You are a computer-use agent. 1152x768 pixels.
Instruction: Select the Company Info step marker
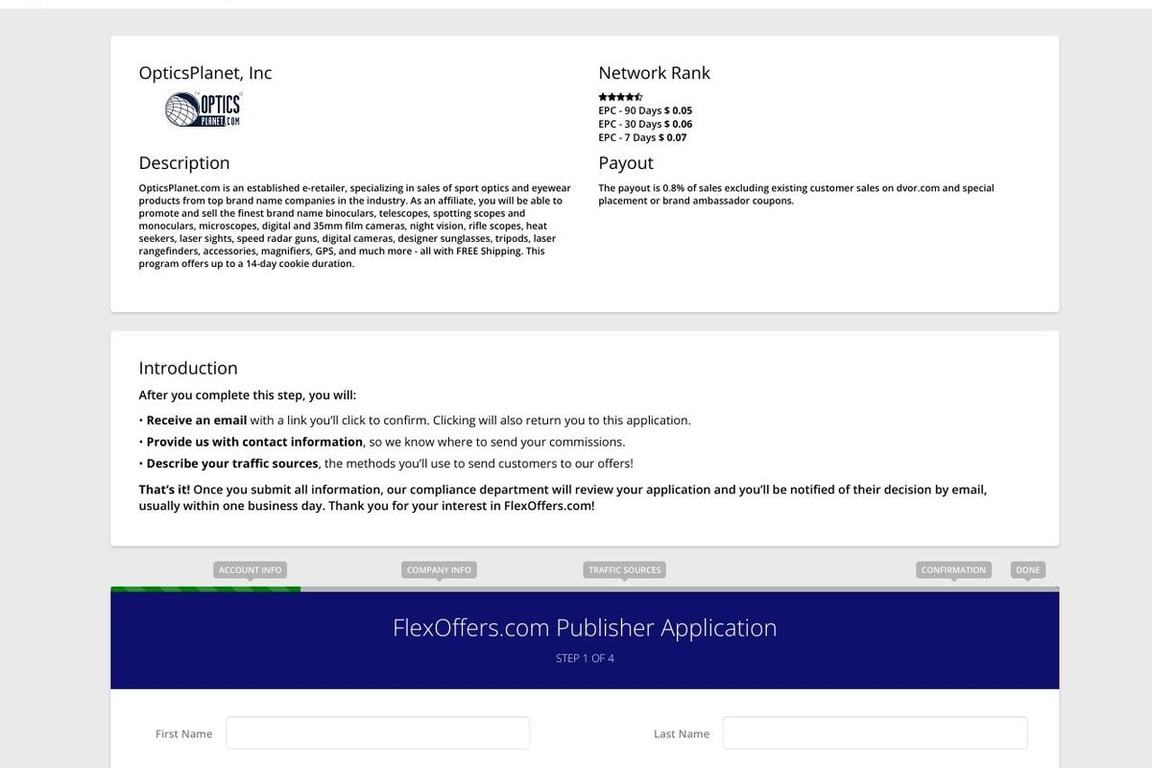[439, 570]
